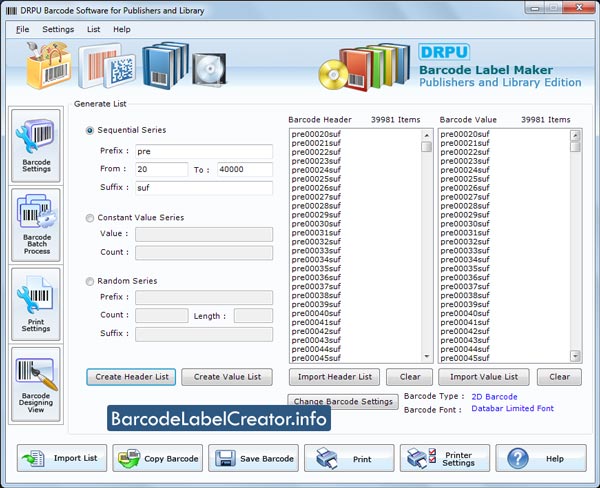This screenshot has width=600, height=488.
Task: Click Change Barcode Settings button
Action: click(343, 401)
